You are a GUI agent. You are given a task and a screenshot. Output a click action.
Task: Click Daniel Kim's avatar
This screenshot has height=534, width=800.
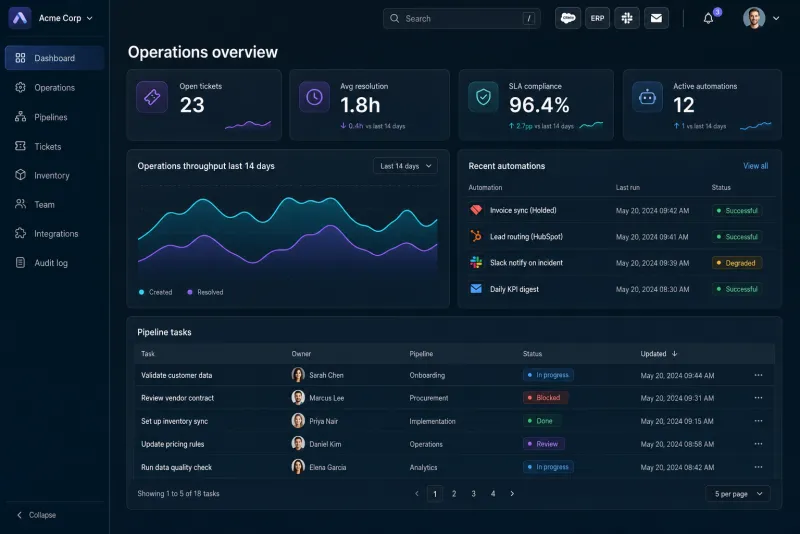point(298,444)
